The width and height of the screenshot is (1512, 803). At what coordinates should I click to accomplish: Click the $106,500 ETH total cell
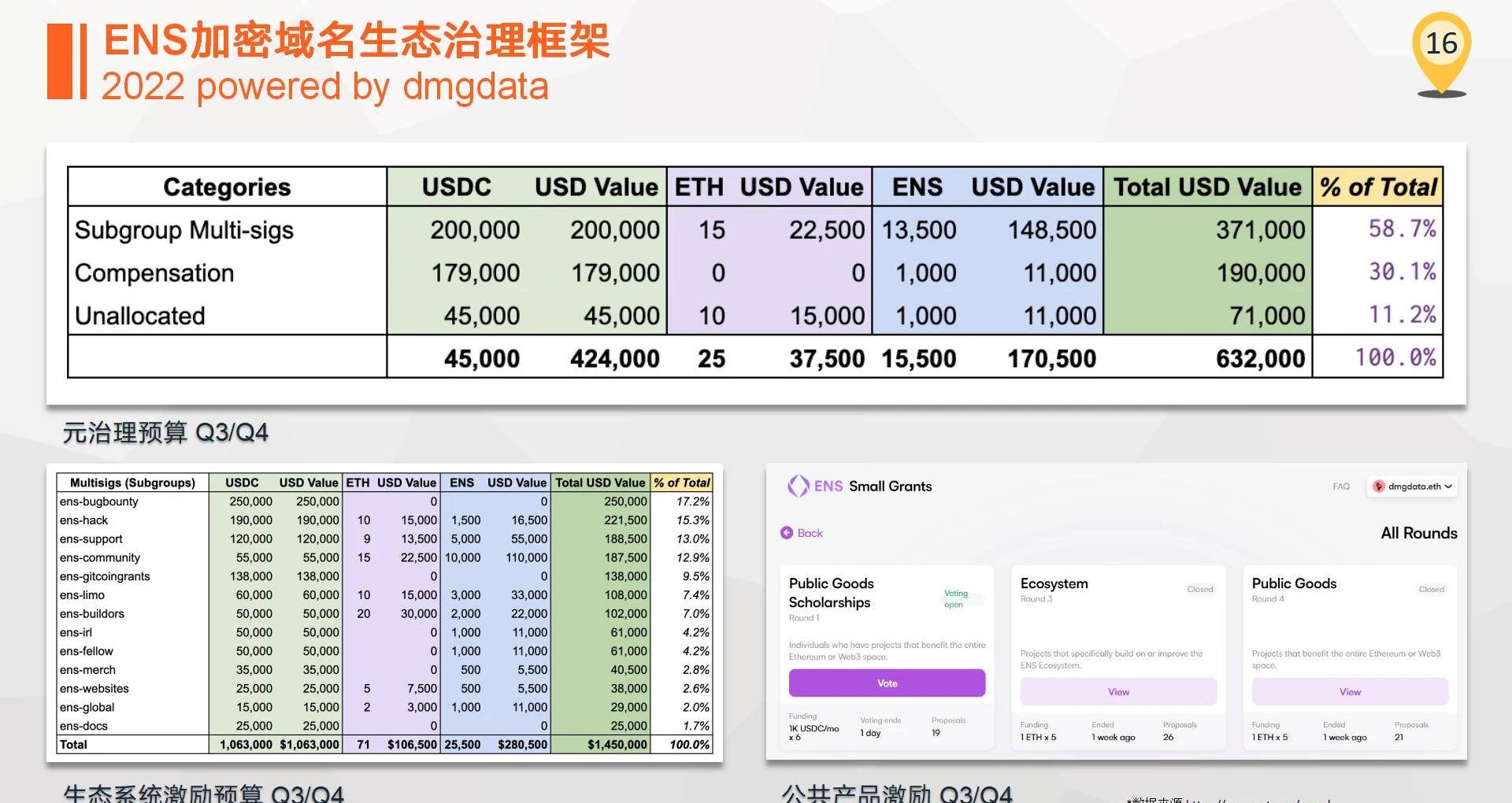412,745
